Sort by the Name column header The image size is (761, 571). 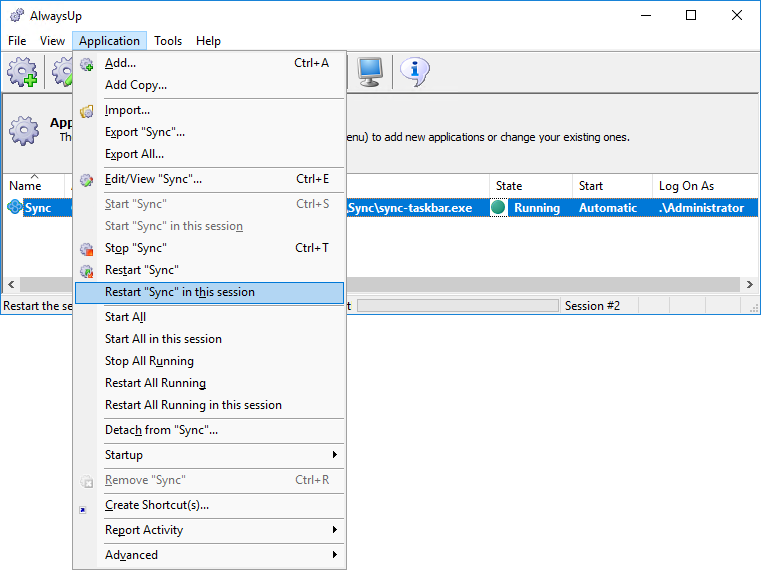click(x=34, y=185)
